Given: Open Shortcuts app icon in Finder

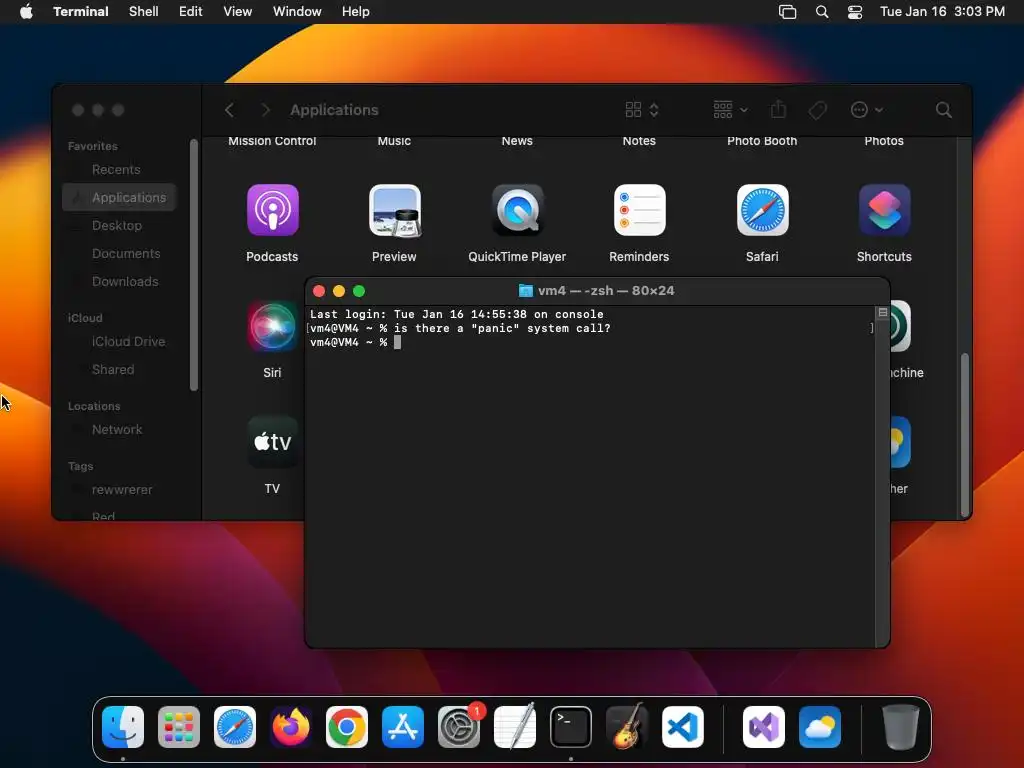Looking at the screenshot, I should 884,210.
